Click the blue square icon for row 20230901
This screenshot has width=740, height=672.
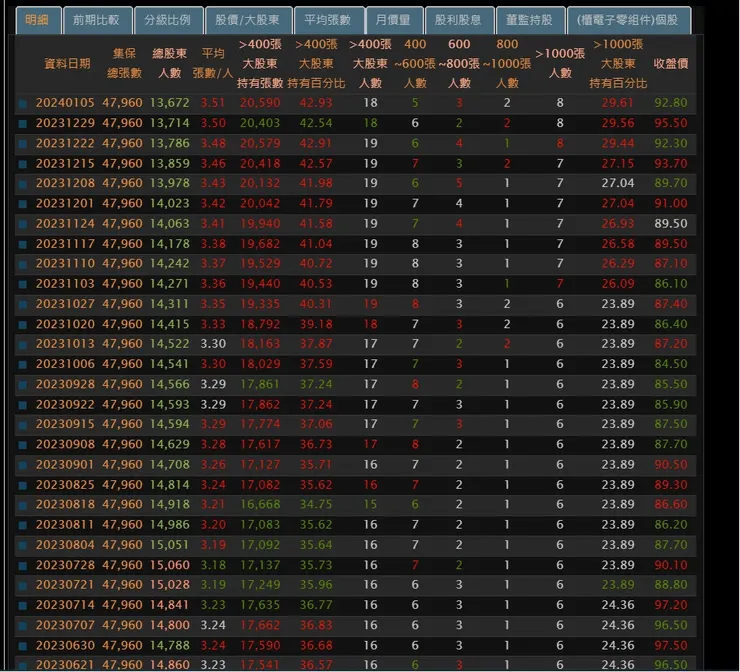point(22,465)
